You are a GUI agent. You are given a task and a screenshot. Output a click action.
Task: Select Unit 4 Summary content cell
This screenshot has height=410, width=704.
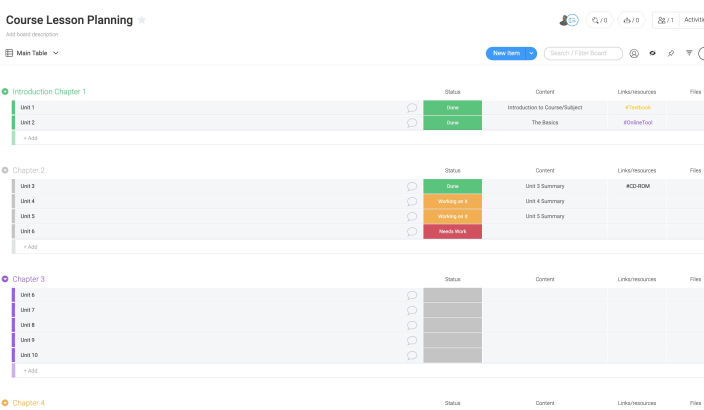[545, 201]
